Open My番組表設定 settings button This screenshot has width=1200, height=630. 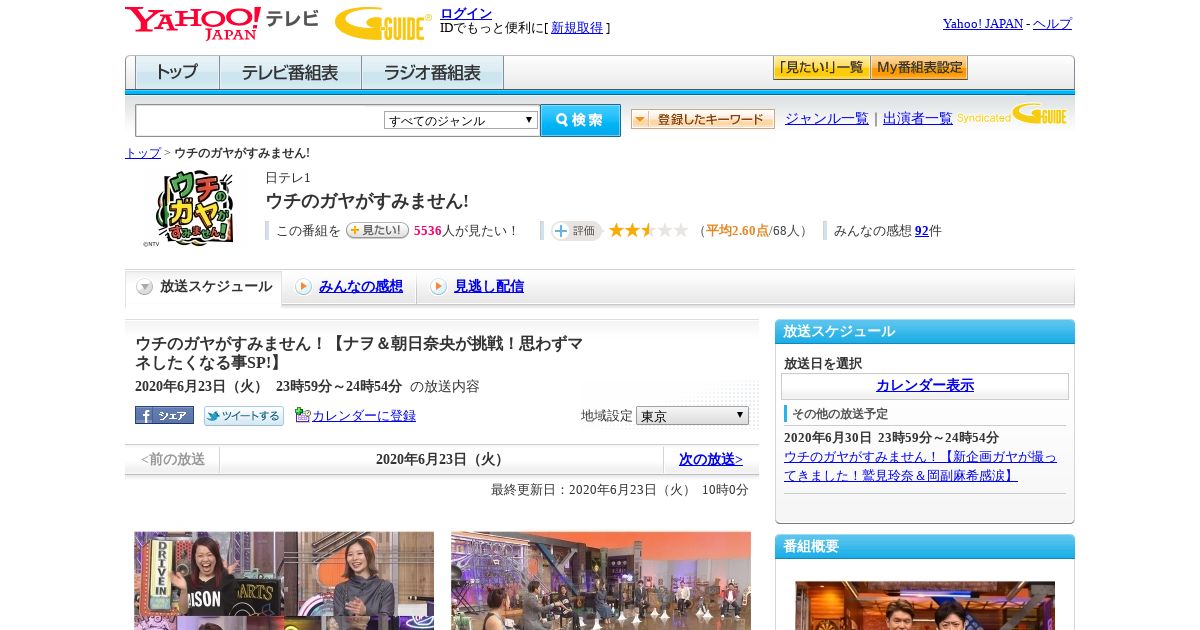tap(919, 68)
